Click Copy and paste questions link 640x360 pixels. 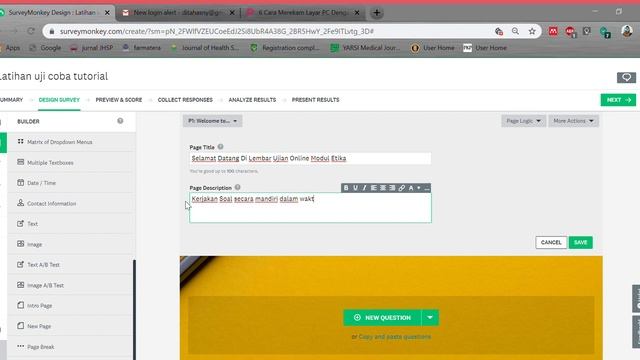tap(395, 337)
